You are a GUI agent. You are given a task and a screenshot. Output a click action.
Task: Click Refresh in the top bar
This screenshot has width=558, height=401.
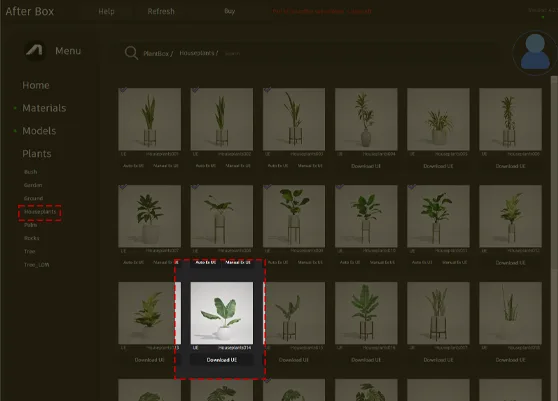[161, 11]
